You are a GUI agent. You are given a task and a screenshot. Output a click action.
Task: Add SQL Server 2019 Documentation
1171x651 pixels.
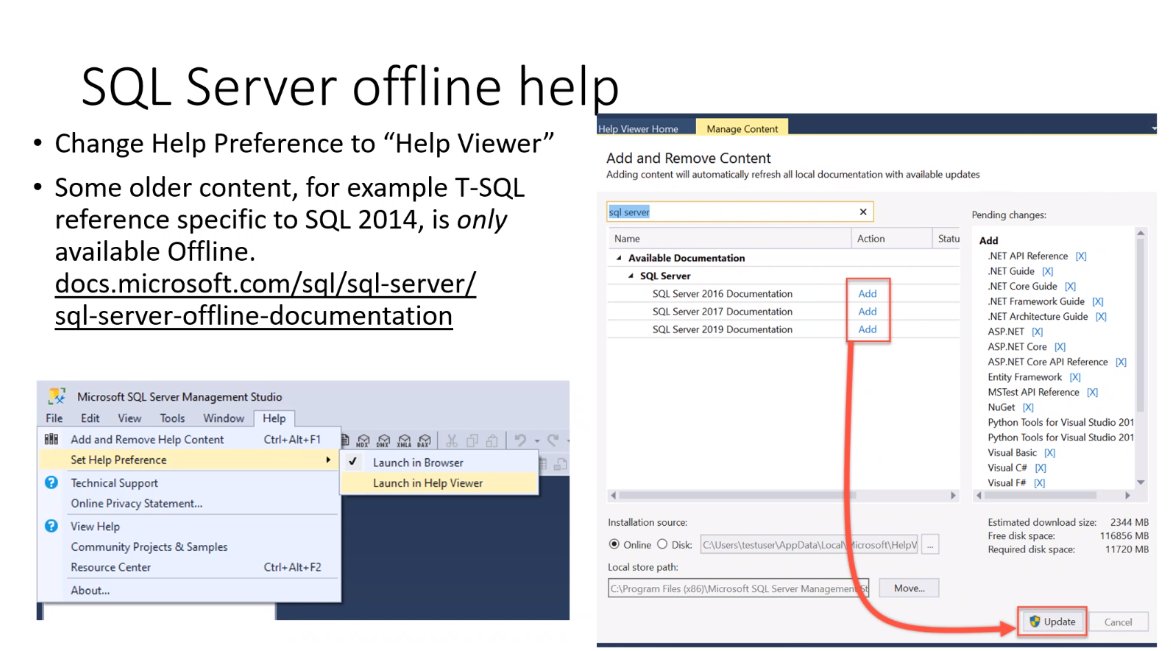click(x=867, y=329)
